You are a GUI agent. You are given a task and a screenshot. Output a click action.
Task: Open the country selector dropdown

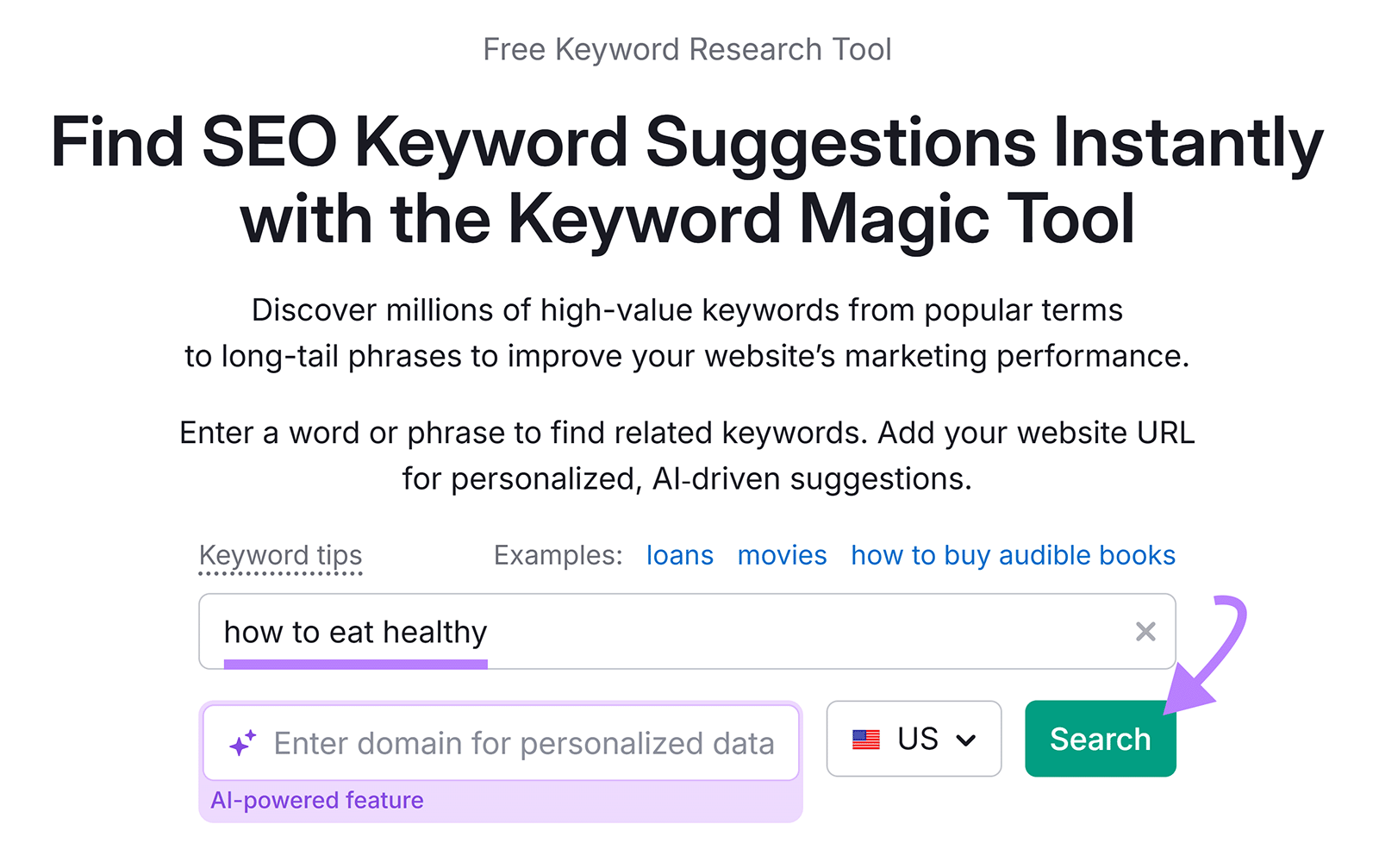coord(913,739)
